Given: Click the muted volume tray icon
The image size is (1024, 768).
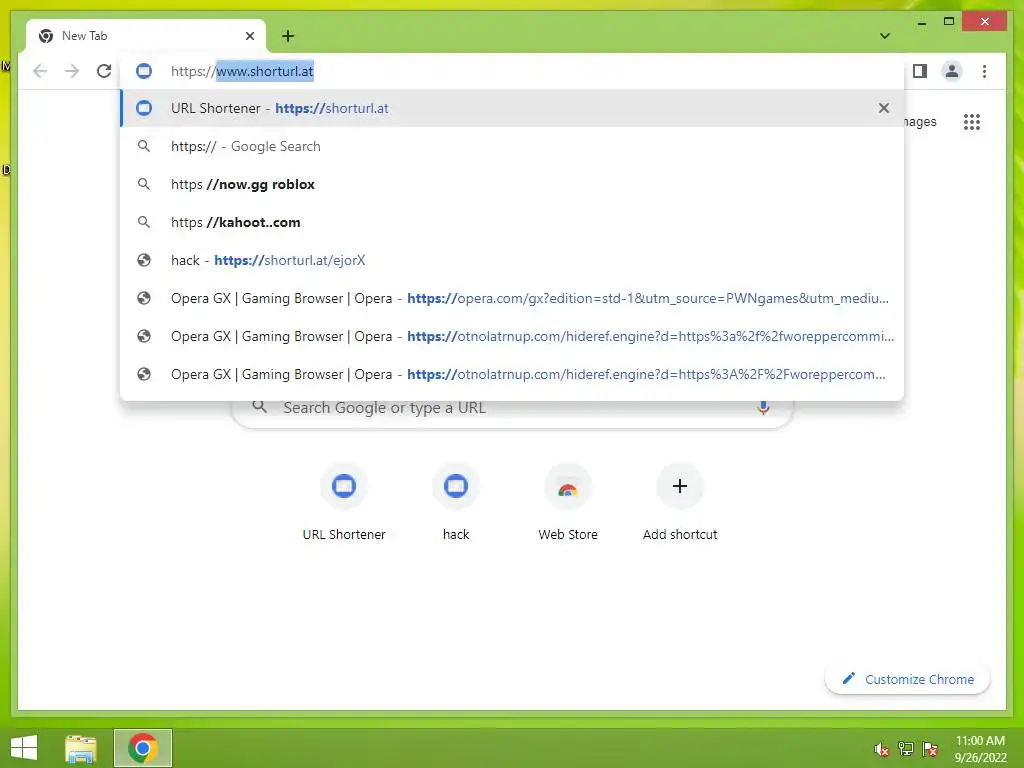Looking at the screenshot, I should click(882, 749).
